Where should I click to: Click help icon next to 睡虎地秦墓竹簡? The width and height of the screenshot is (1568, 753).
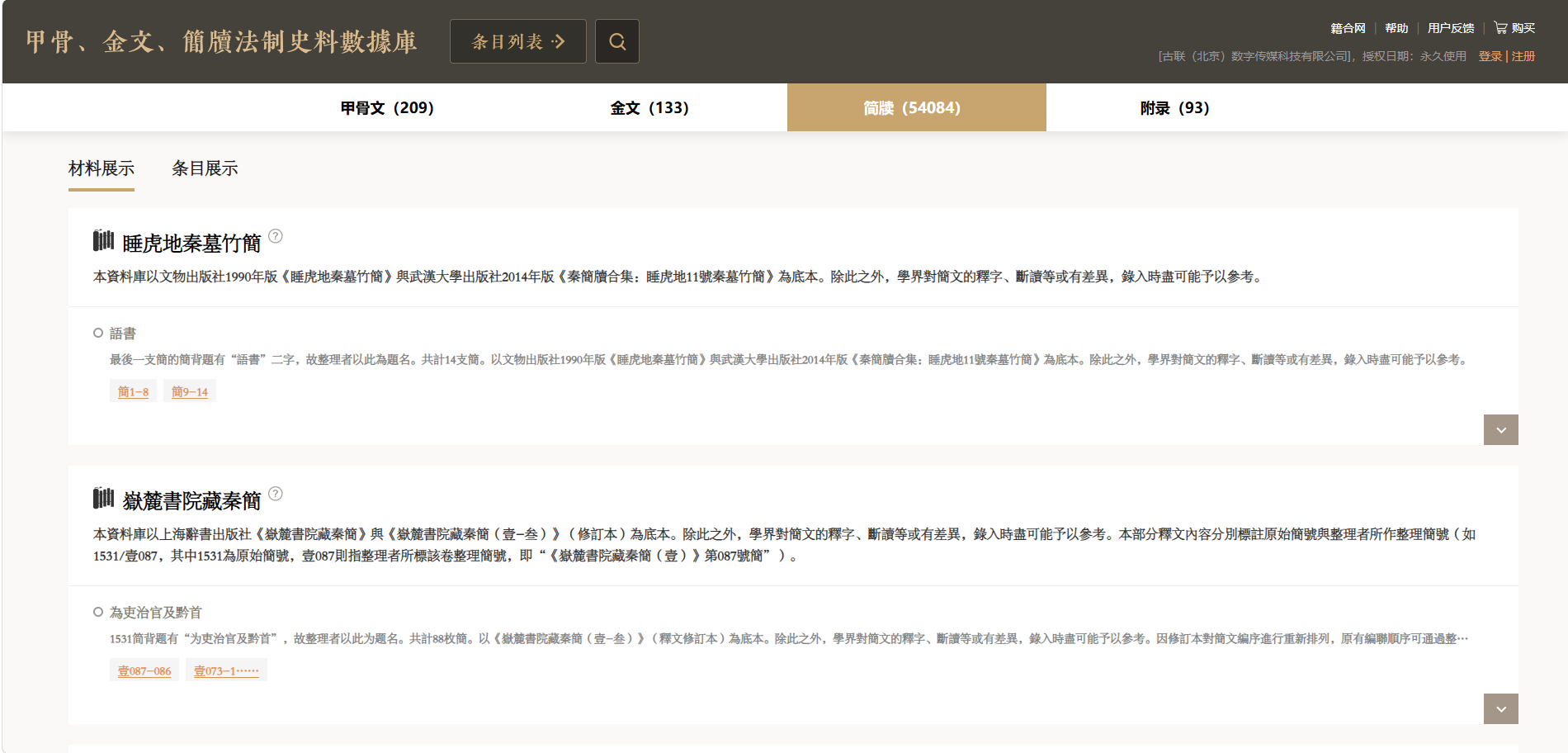276,236
